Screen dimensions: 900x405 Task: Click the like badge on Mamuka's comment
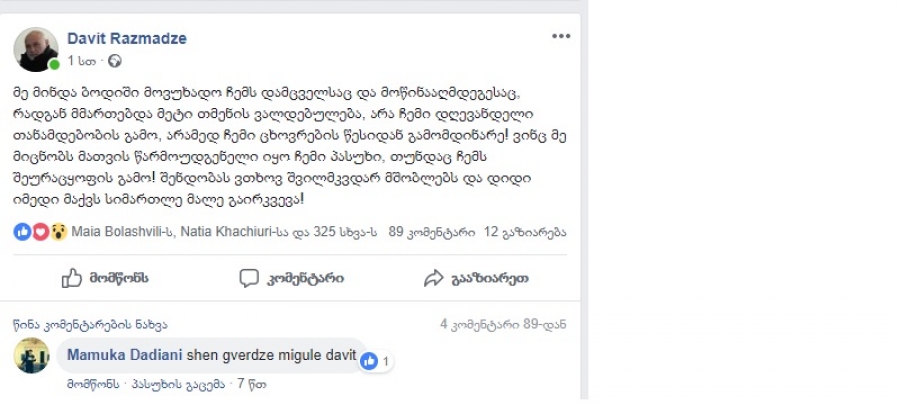point(374,361)
